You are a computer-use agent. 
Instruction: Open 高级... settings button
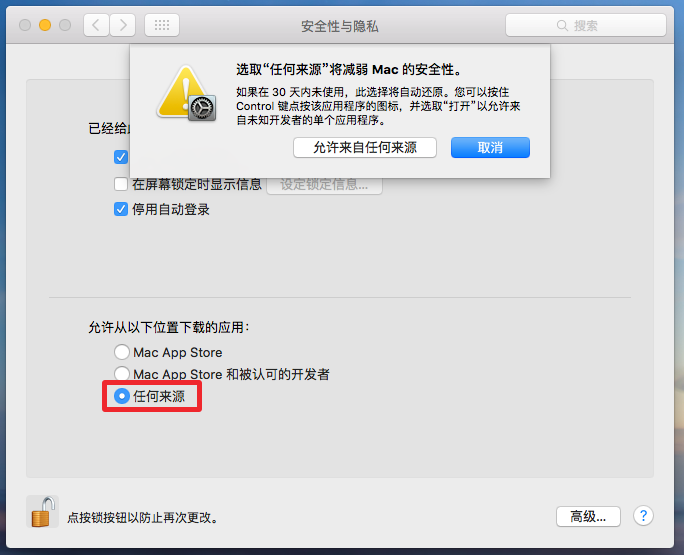click(x=588, y=517)
